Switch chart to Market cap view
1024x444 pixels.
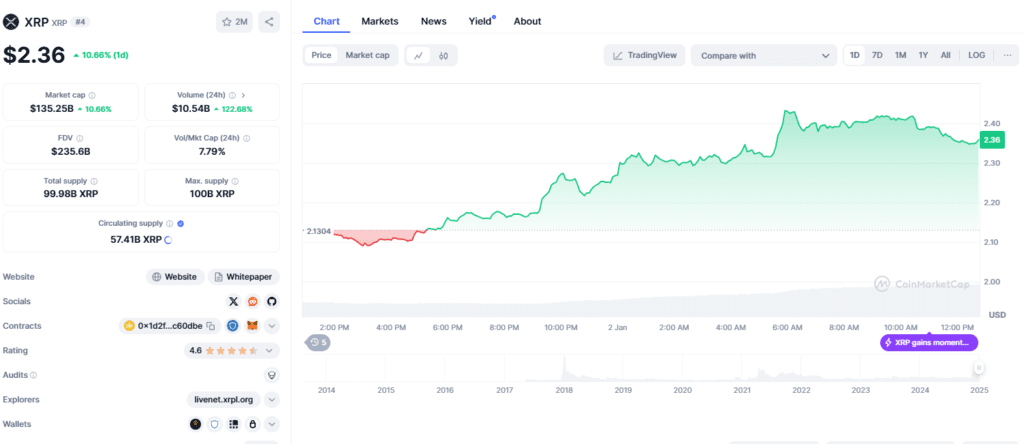tap(368, 56)
